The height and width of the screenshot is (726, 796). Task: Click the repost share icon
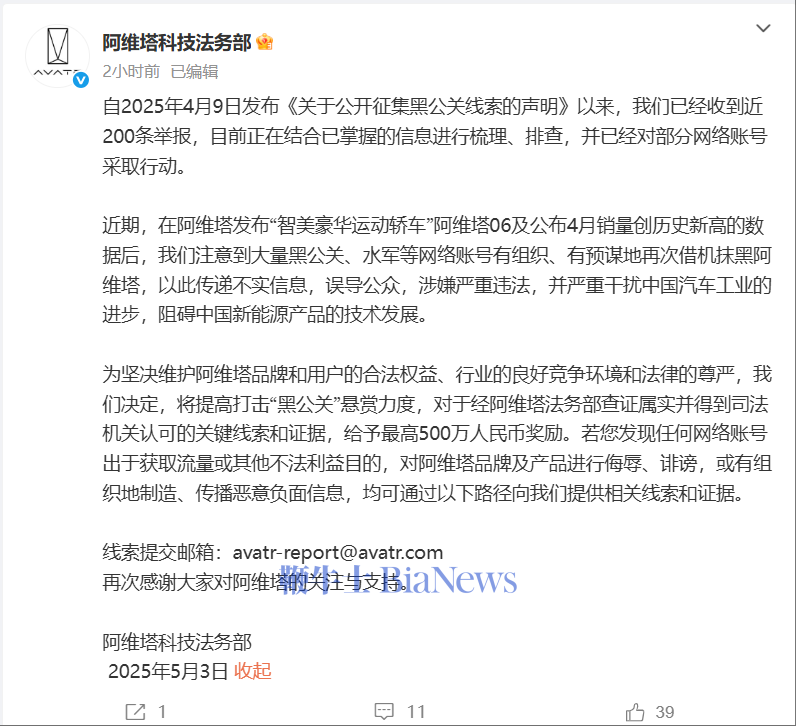[136, 712]
